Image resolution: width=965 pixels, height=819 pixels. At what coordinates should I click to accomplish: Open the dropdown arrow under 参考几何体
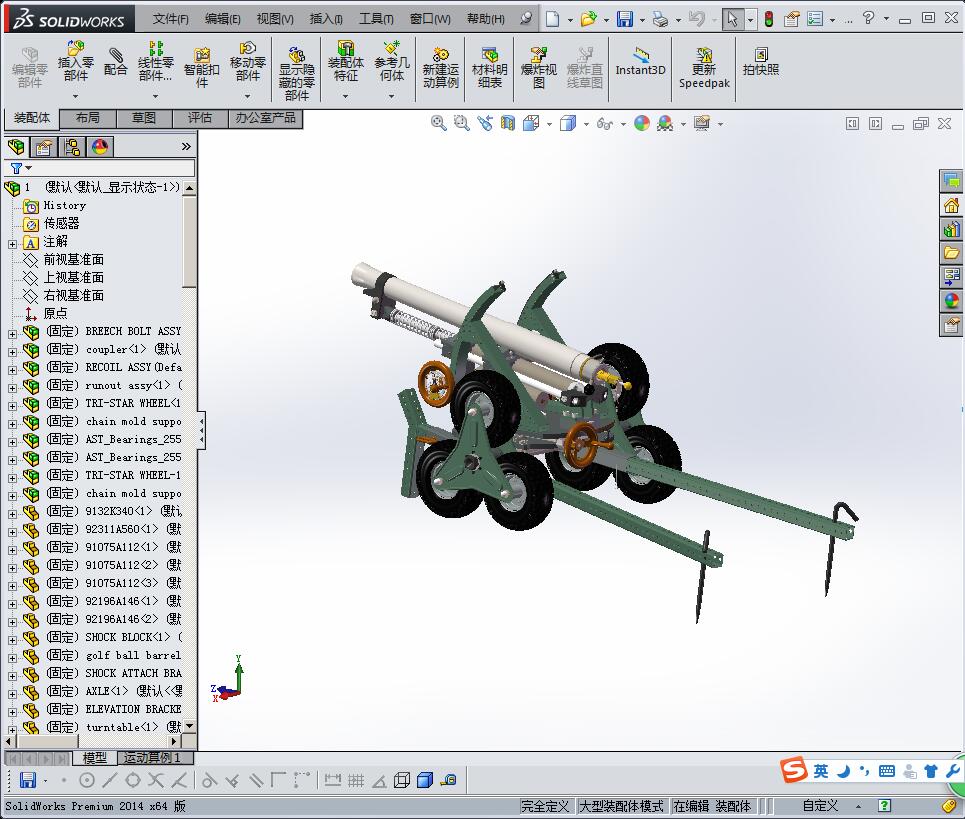coord(391,96)
